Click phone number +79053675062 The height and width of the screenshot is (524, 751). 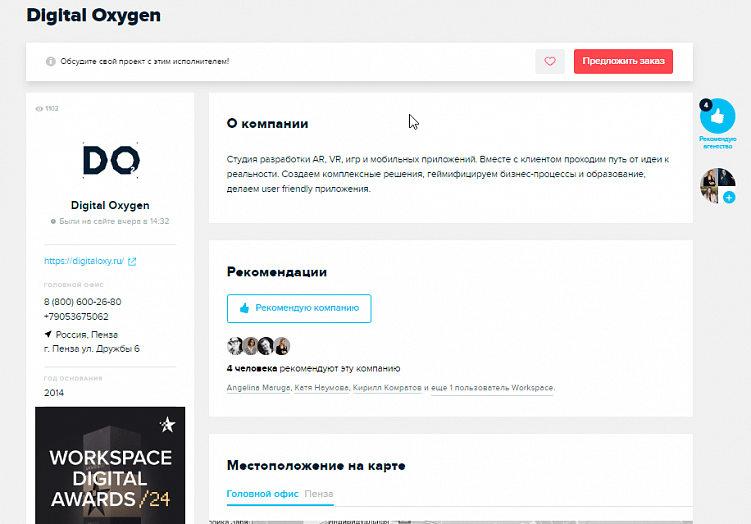76,317
